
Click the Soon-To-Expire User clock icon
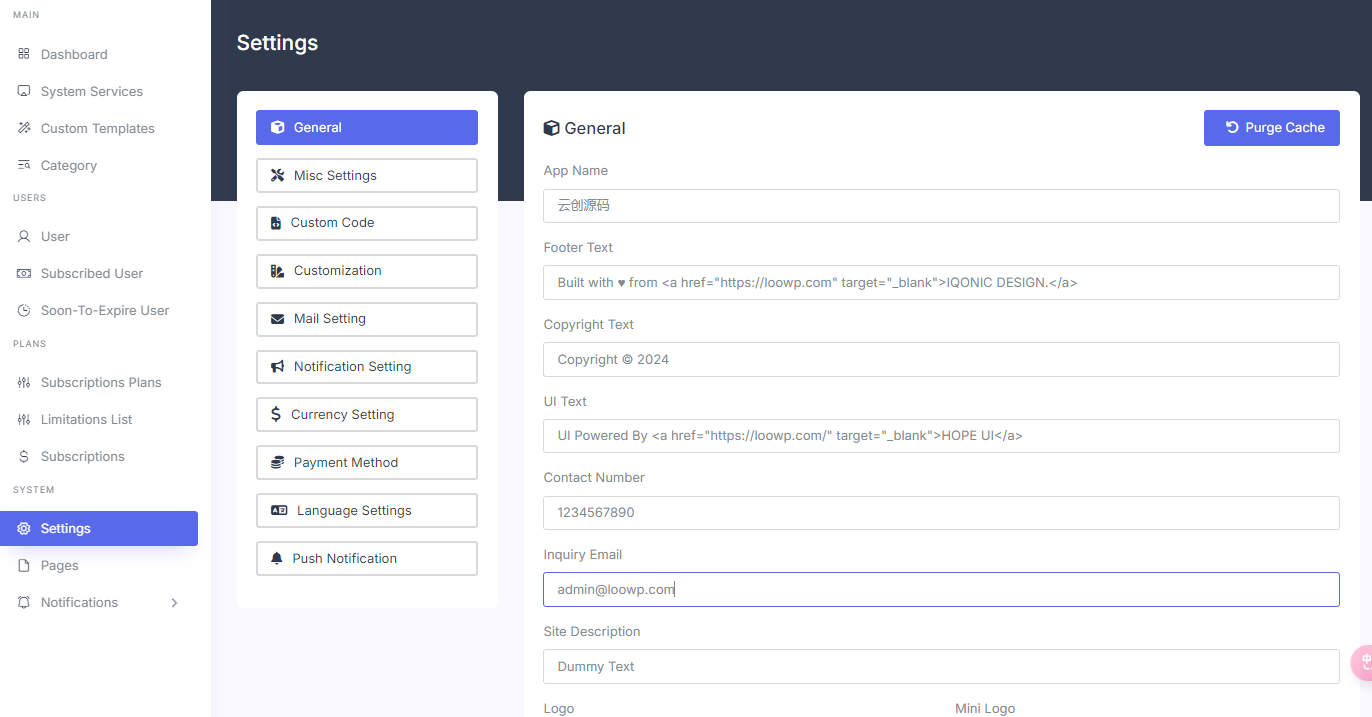(24, 310)
